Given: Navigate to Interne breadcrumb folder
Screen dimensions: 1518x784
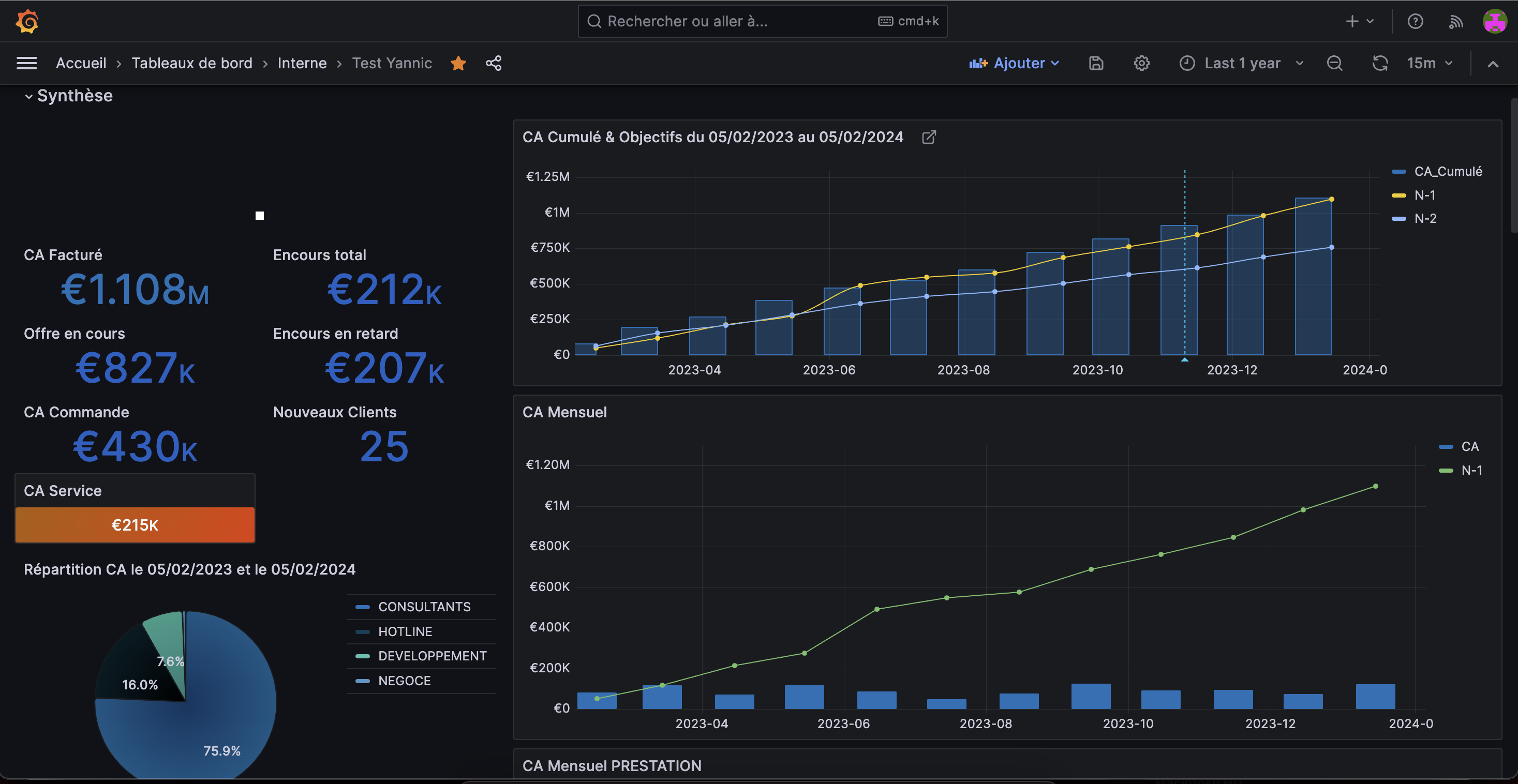Looking at the screenshot, I should point(302,63).
